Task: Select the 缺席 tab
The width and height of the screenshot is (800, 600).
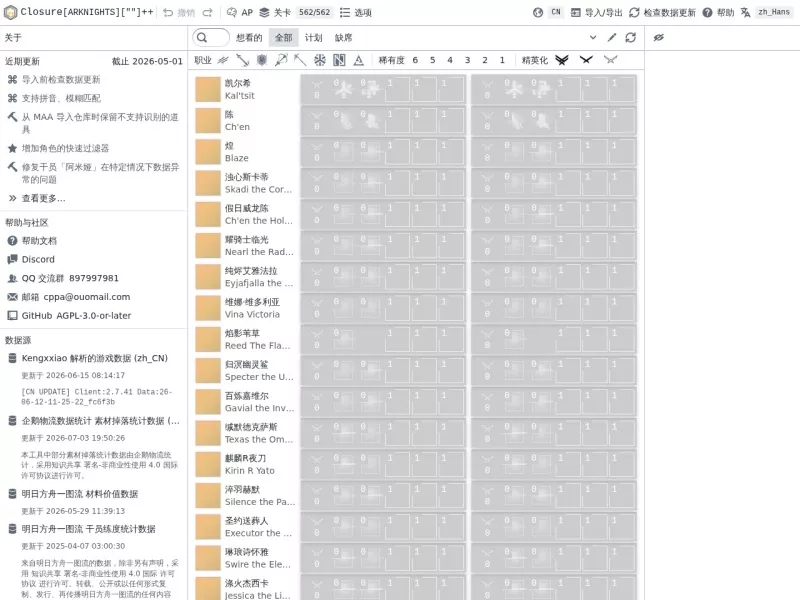Action: [x=343, y=38]
